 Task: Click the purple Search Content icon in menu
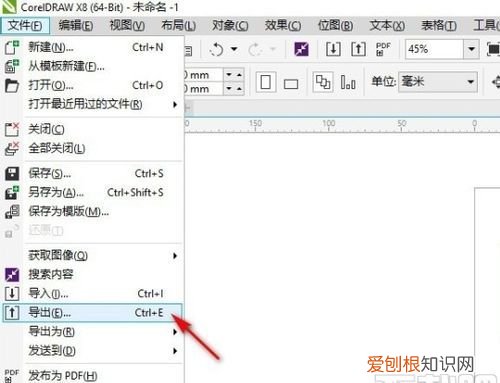(x=12, y=274)
